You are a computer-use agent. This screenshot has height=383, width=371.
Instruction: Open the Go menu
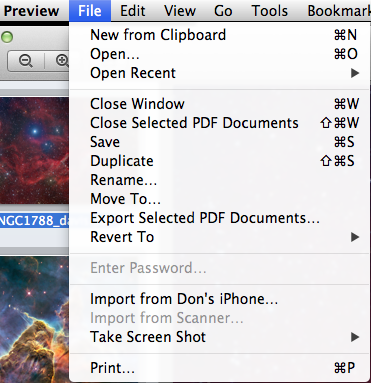[223, 11]
